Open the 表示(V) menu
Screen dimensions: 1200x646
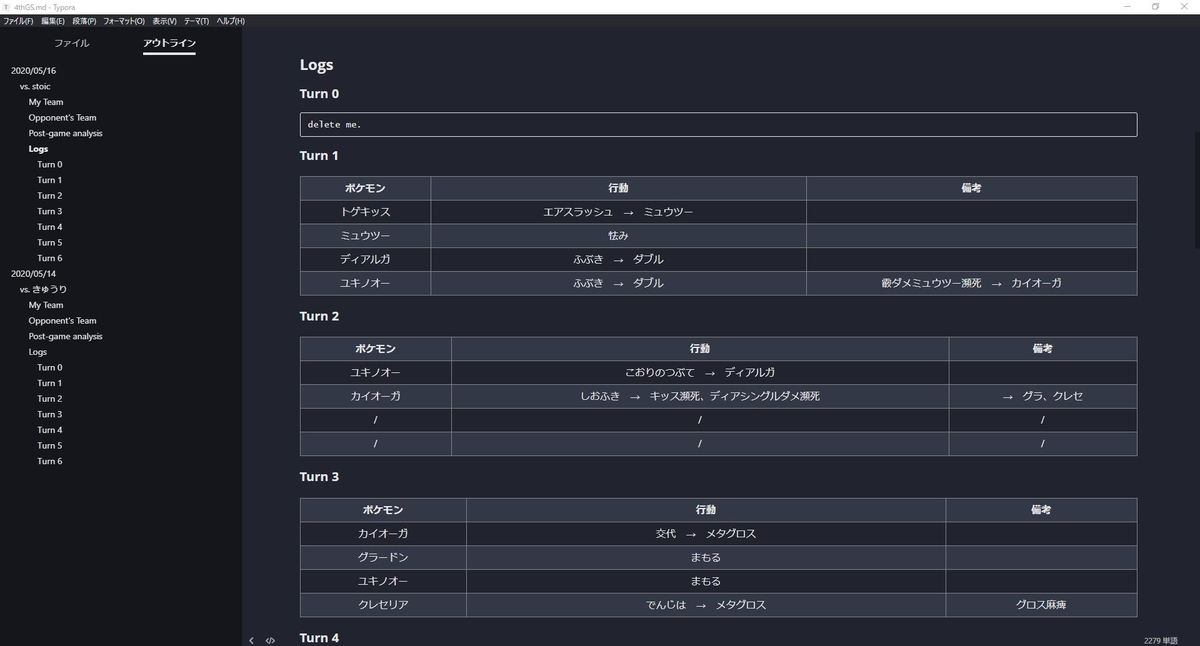(x=164, y=21)
